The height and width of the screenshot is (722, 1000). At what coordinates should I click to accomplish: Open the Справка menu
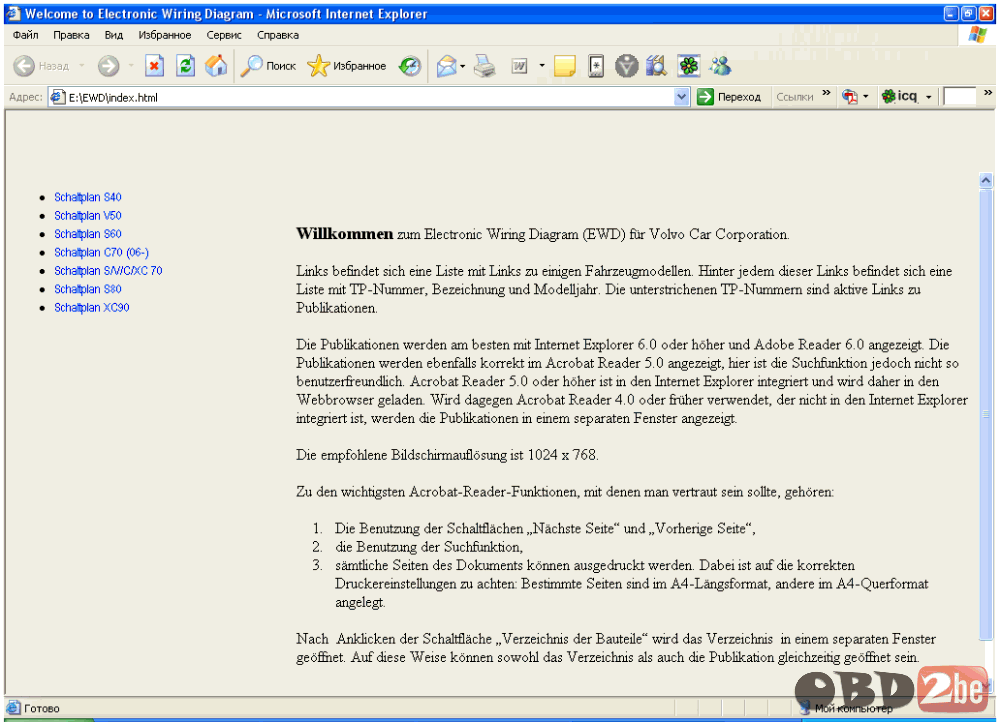277,35
